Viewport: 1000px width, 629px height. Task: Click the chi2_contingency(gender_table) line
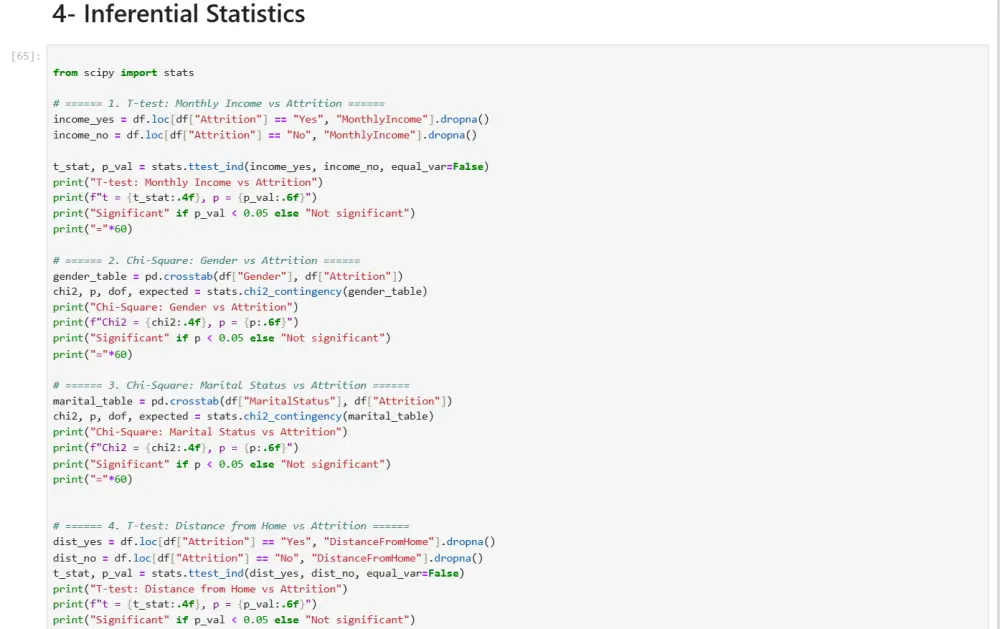point(240,291)
